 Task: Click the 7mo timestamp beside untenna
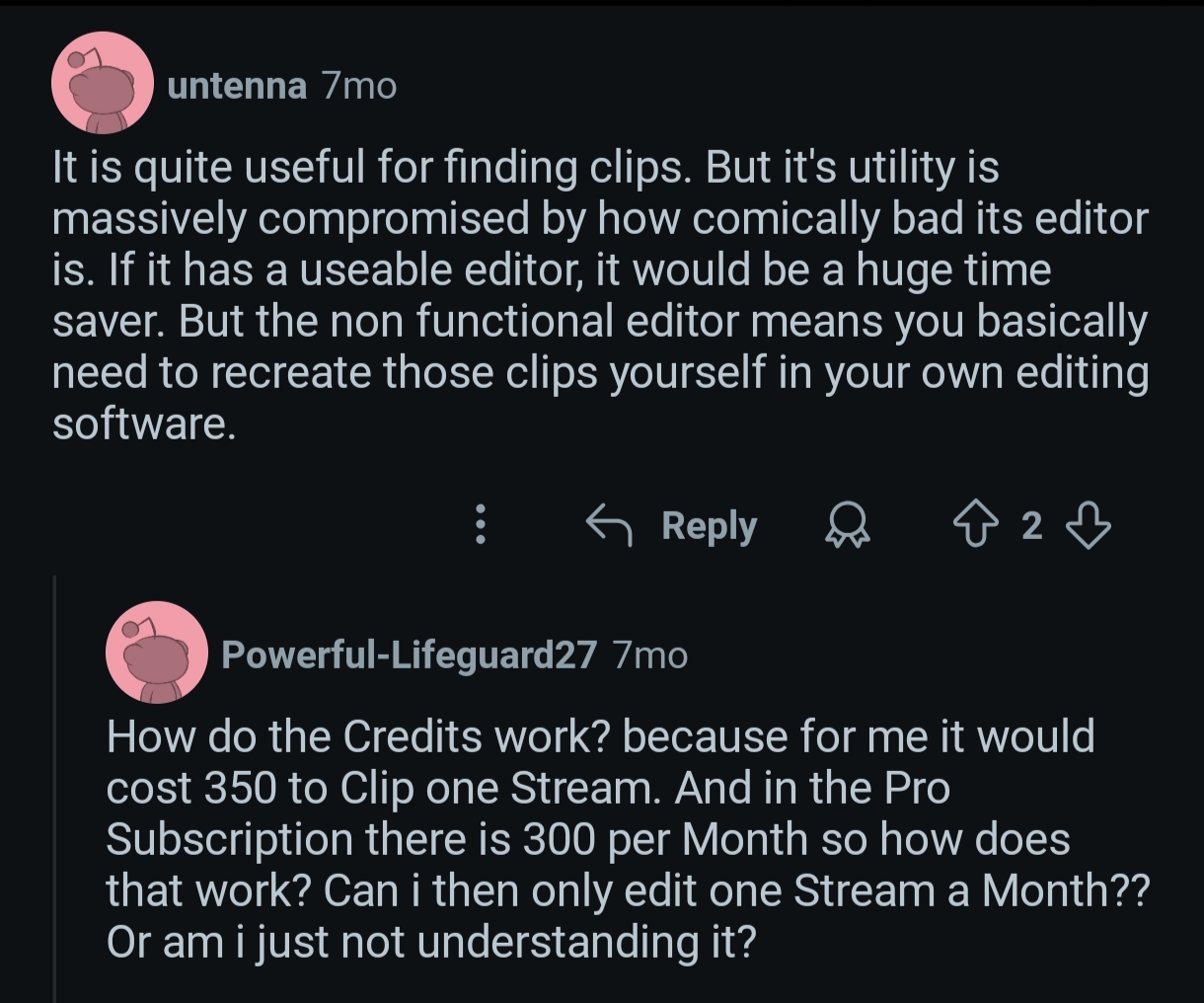(x=359, y=87)
